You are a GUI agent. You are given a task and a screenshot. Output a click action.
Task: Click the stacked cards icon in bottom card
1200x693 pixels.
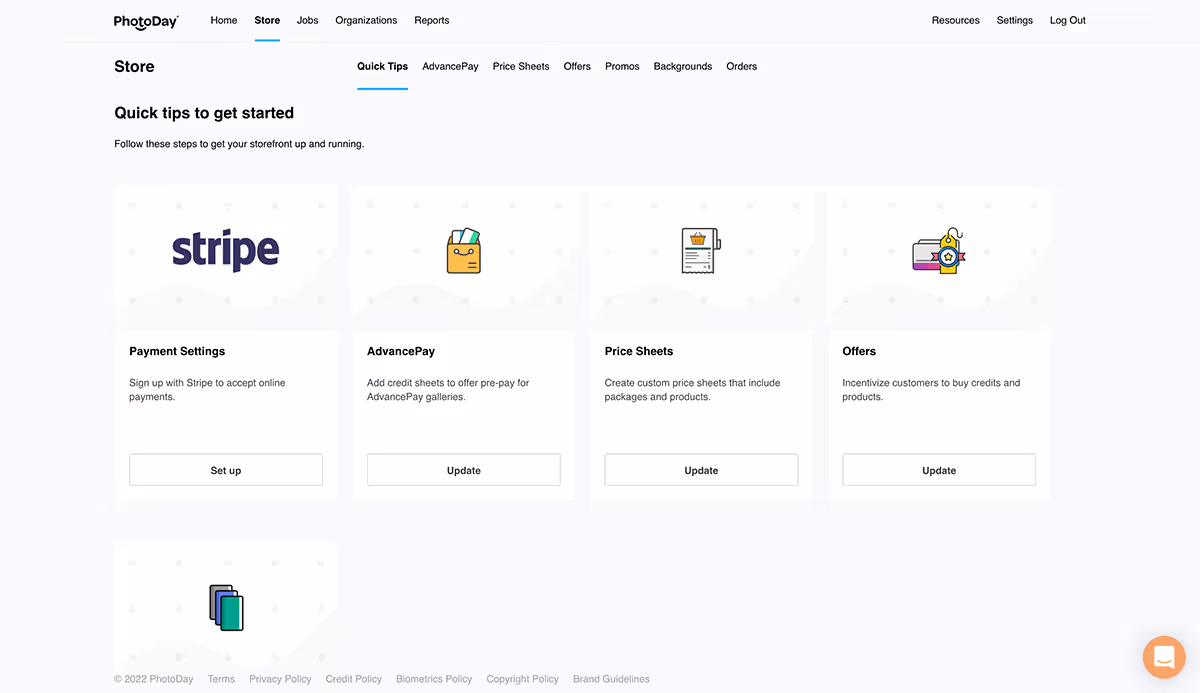[226, 607]
